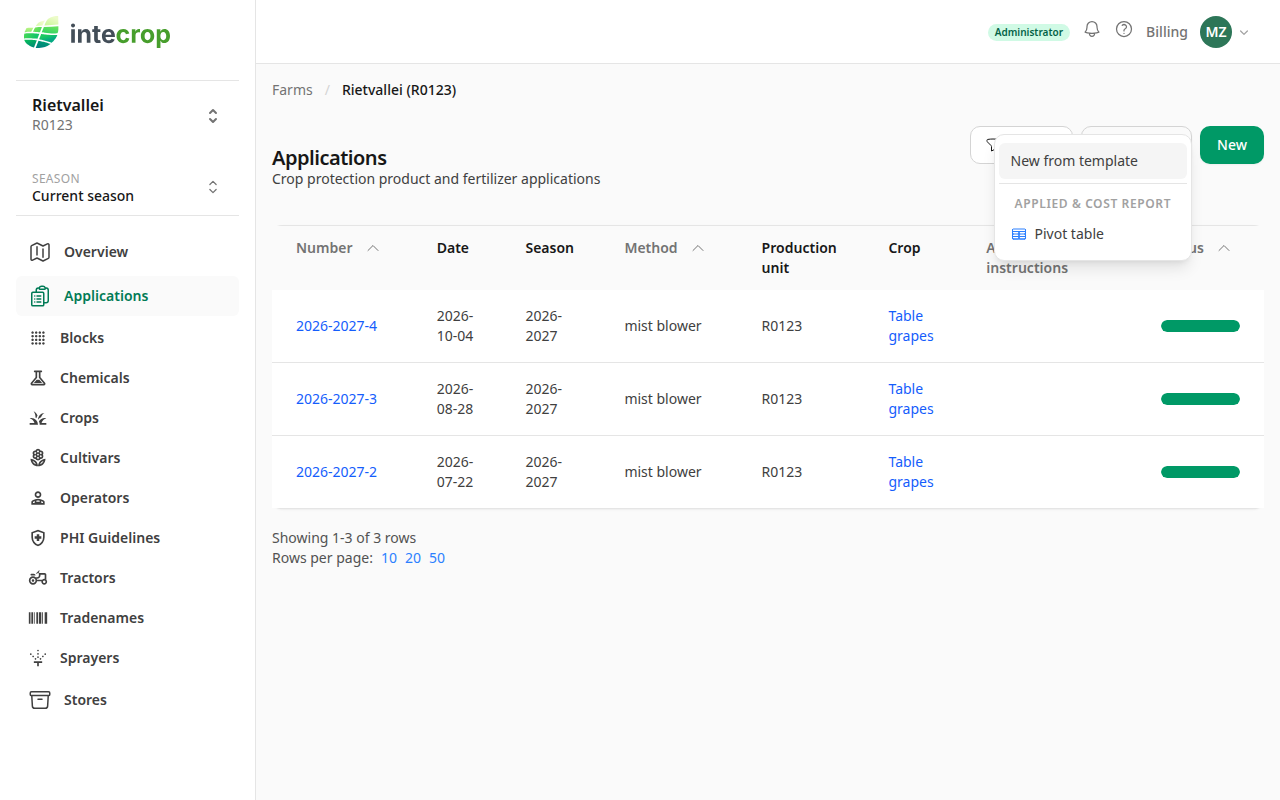This screenshot has width=1280, height=800.
Task: Click the Blocks grid icon
Action: tap(38, 338)
